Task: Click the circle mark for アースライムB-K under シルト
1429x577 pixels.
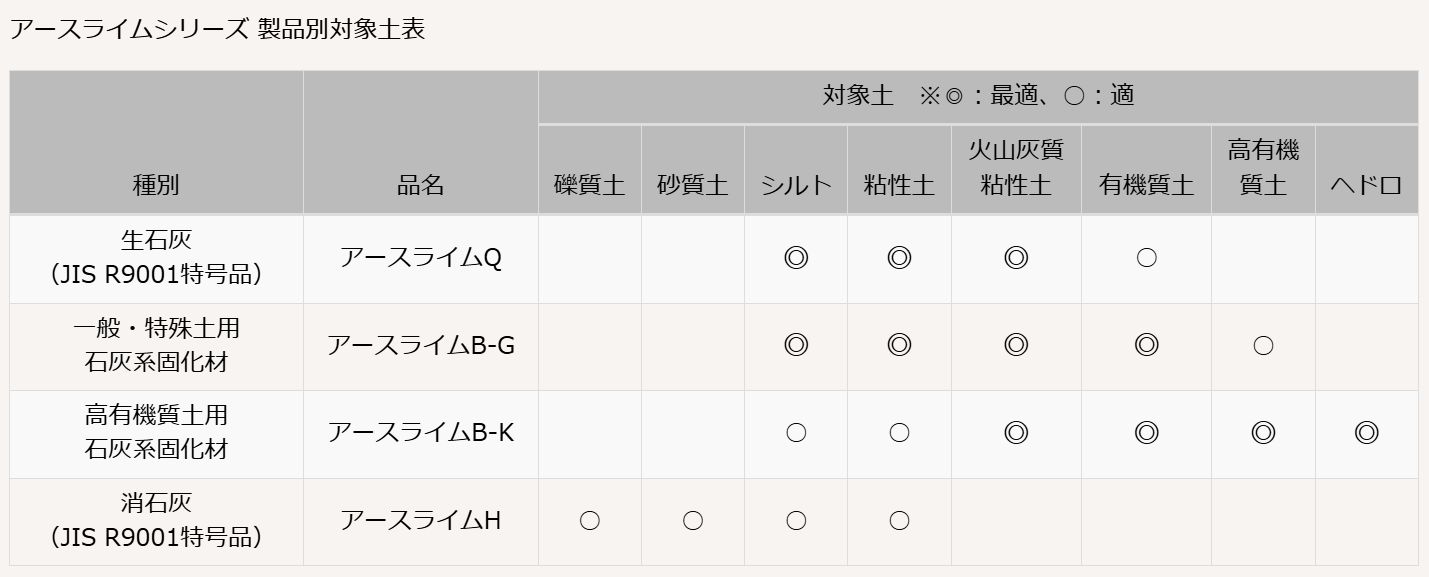Action: [x=796, y=433]
